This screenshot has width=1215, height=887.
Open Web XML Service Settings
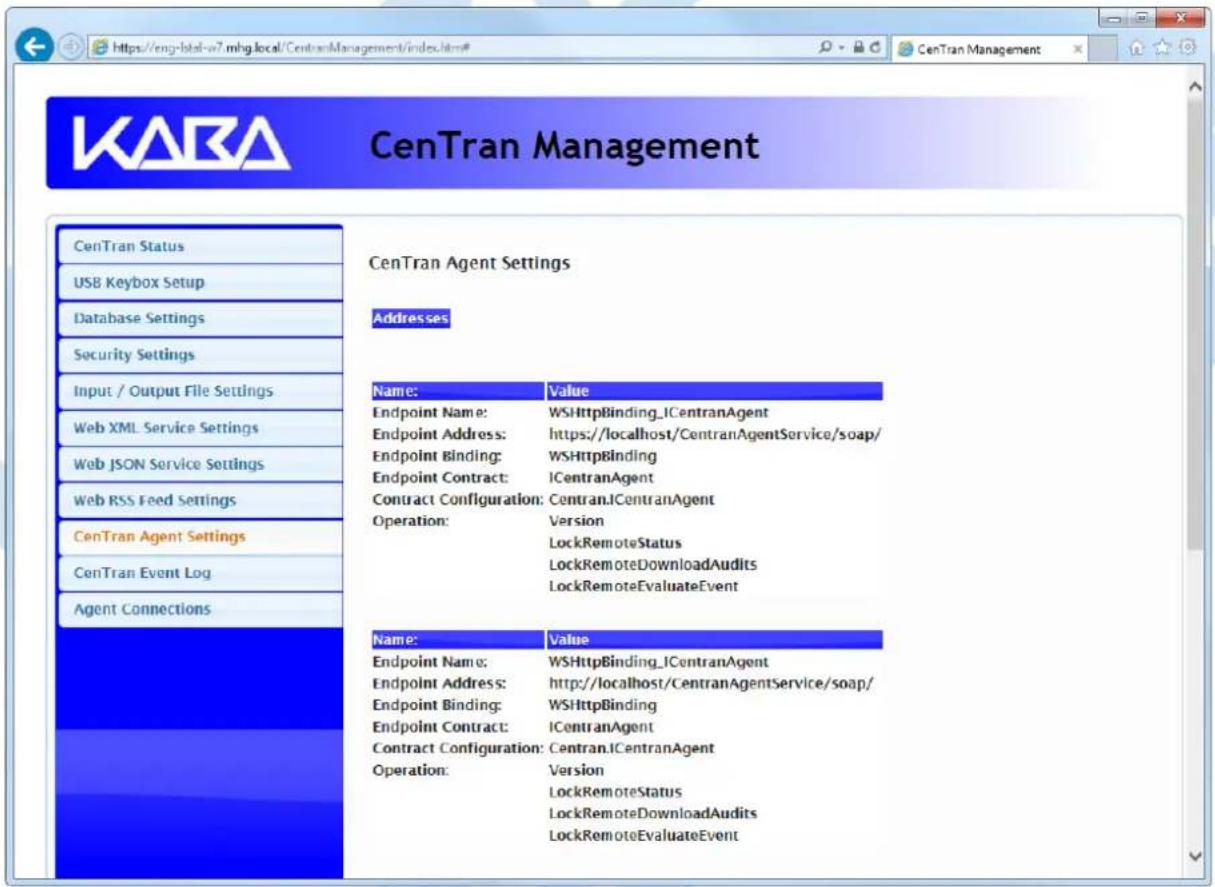[200, 428]
